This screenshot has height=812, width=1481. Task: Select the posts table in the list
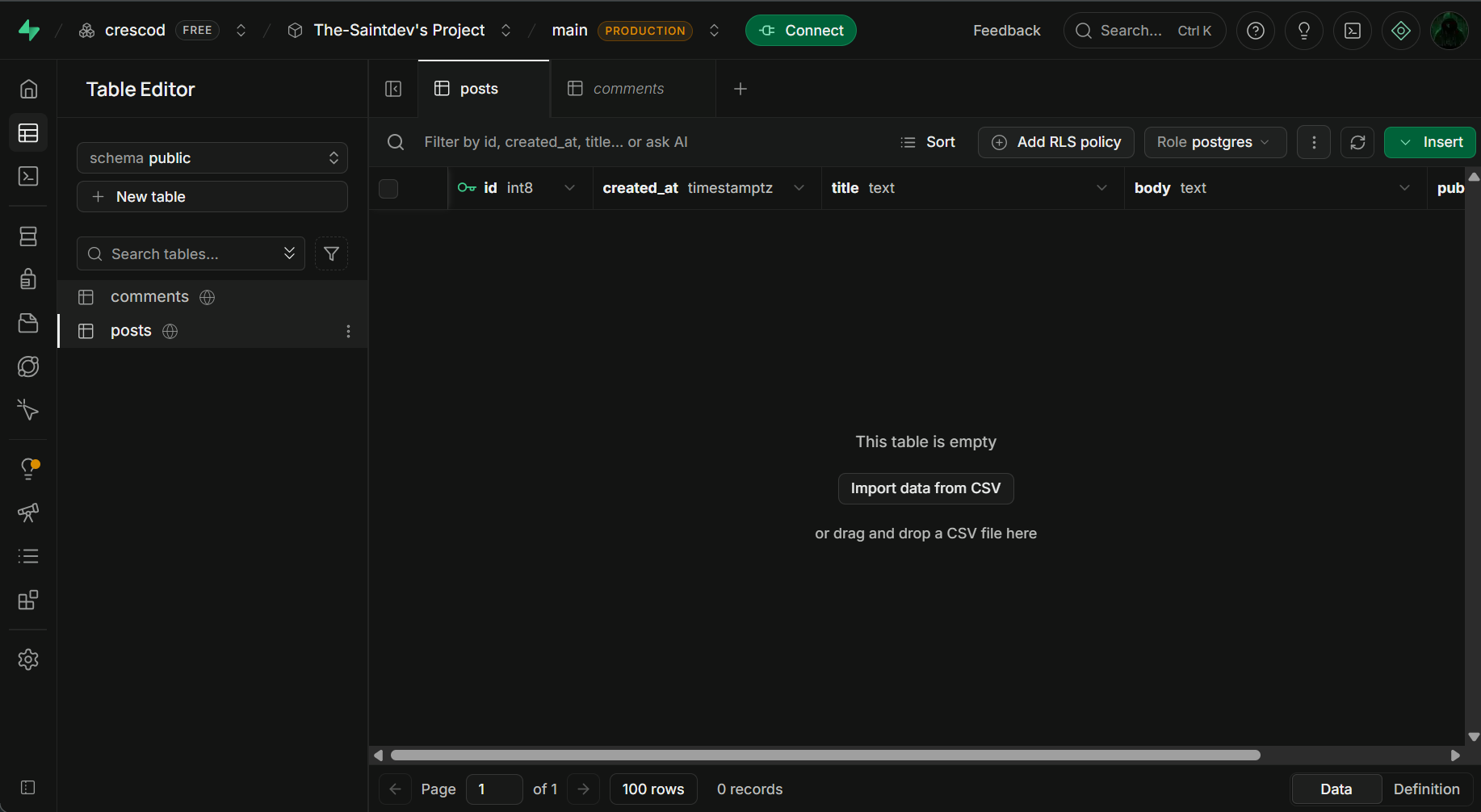click(x=213, y=331)
